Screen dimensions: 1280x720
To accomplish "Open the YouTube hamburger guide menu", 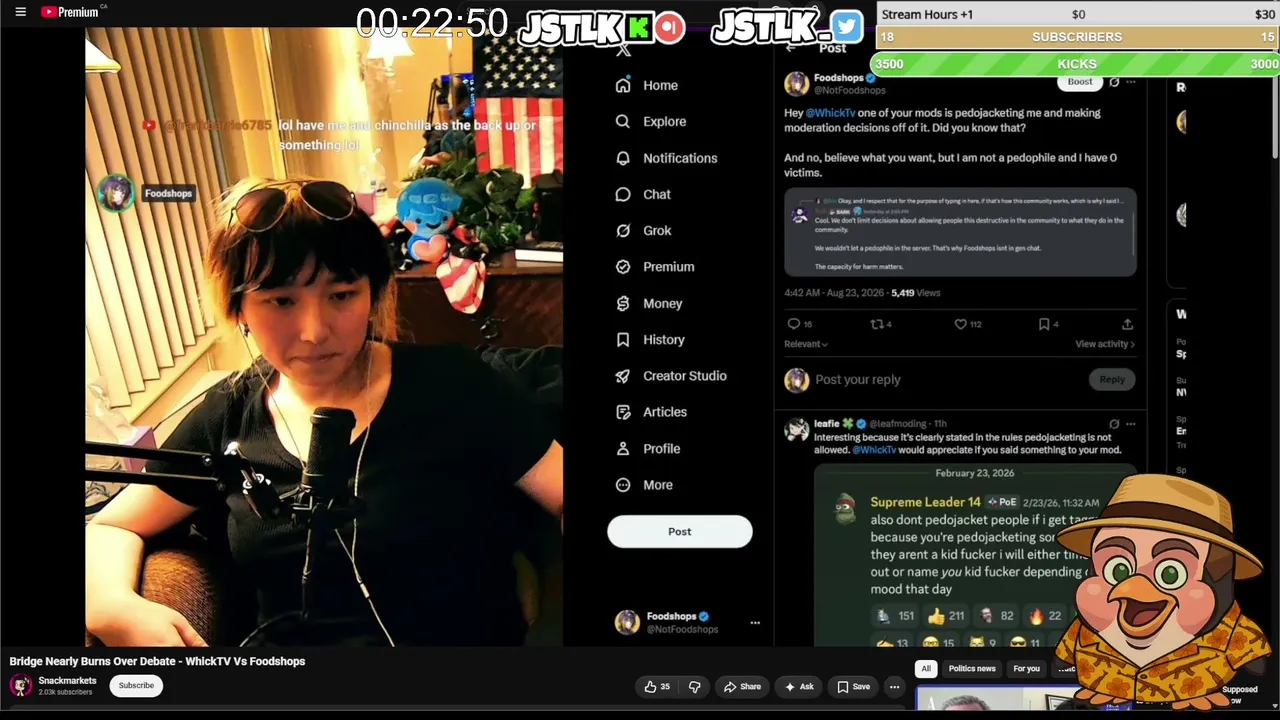I will coord(20,12).
